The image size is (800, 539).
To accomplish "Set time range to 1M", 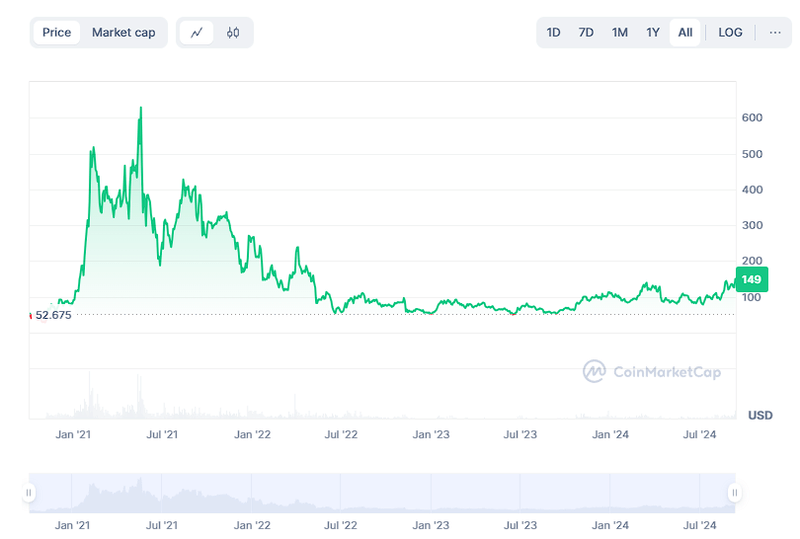I will pos(620,32).
